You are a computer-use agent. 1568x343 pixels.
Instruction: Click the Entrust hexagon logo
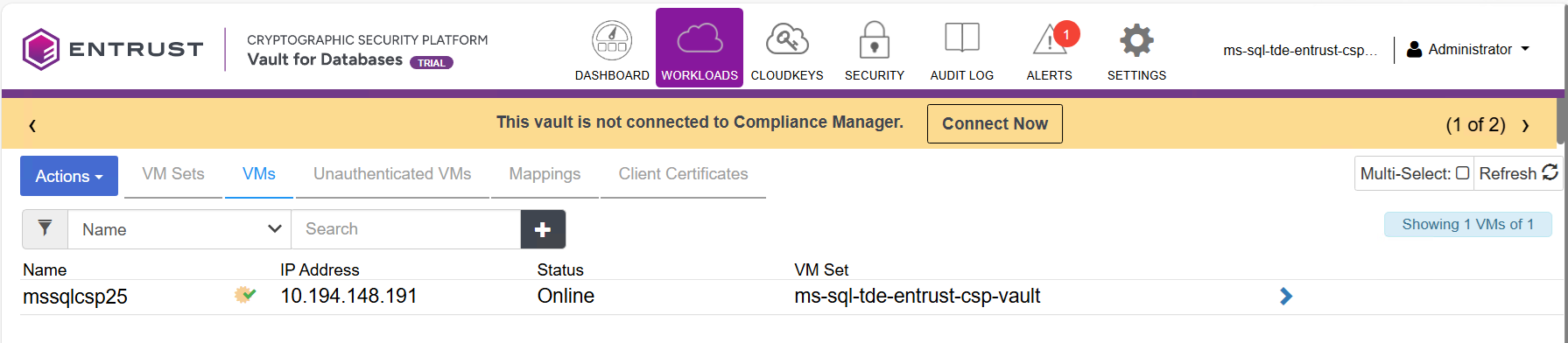click(41, 49)
